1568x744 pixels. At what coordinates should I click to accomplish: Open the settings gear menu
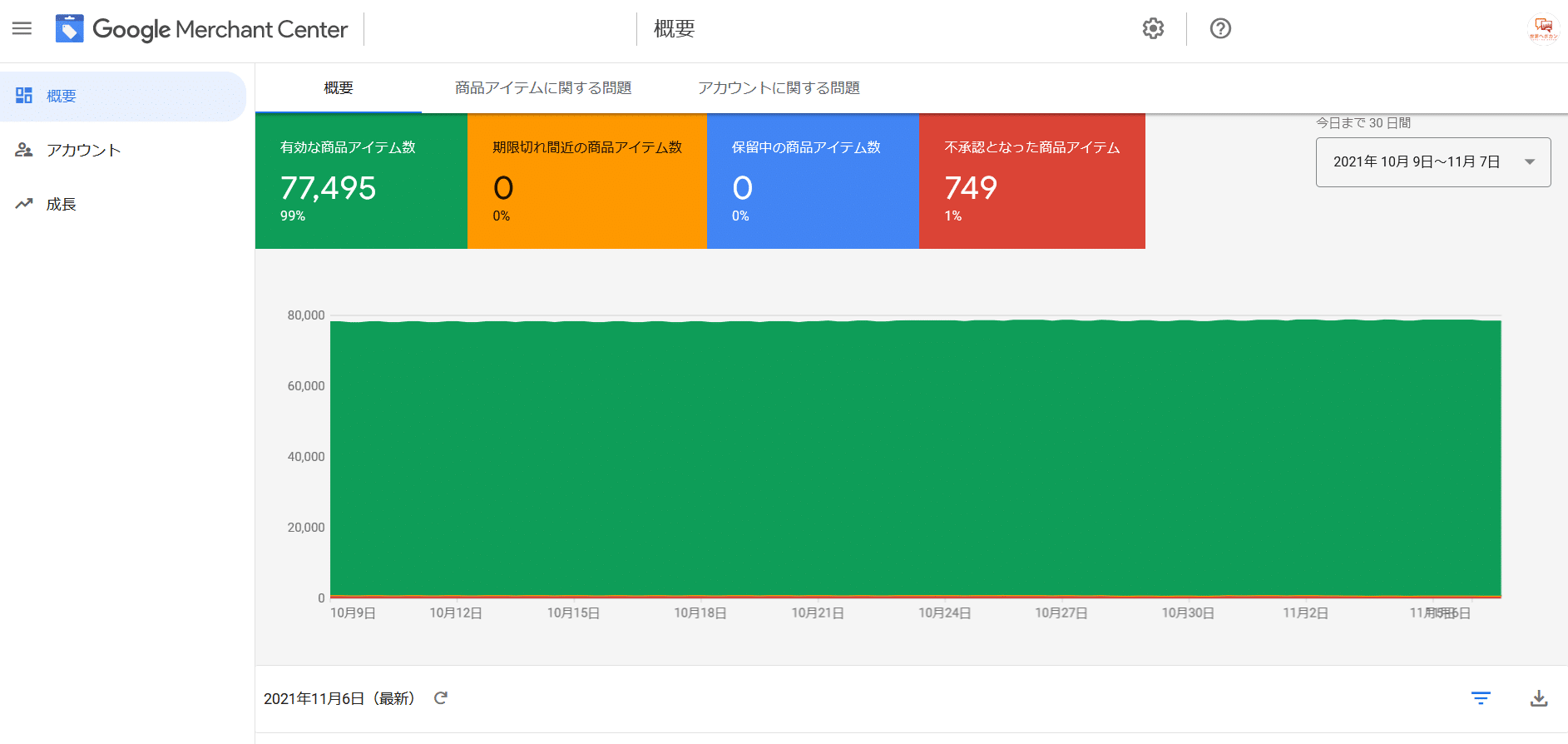pos(1153,28)
